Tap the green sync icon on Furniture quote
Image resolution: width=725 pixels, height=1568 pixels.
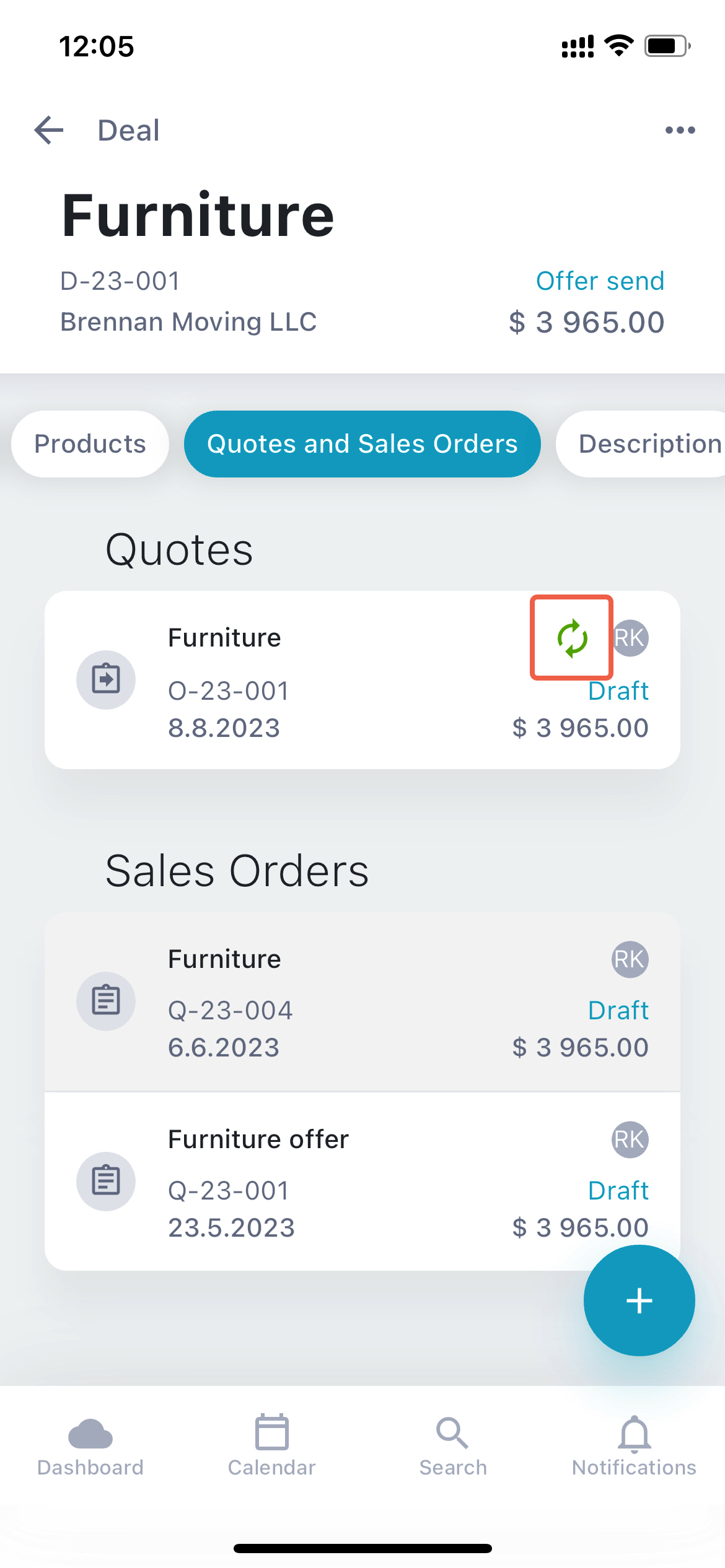coord(572,638)
